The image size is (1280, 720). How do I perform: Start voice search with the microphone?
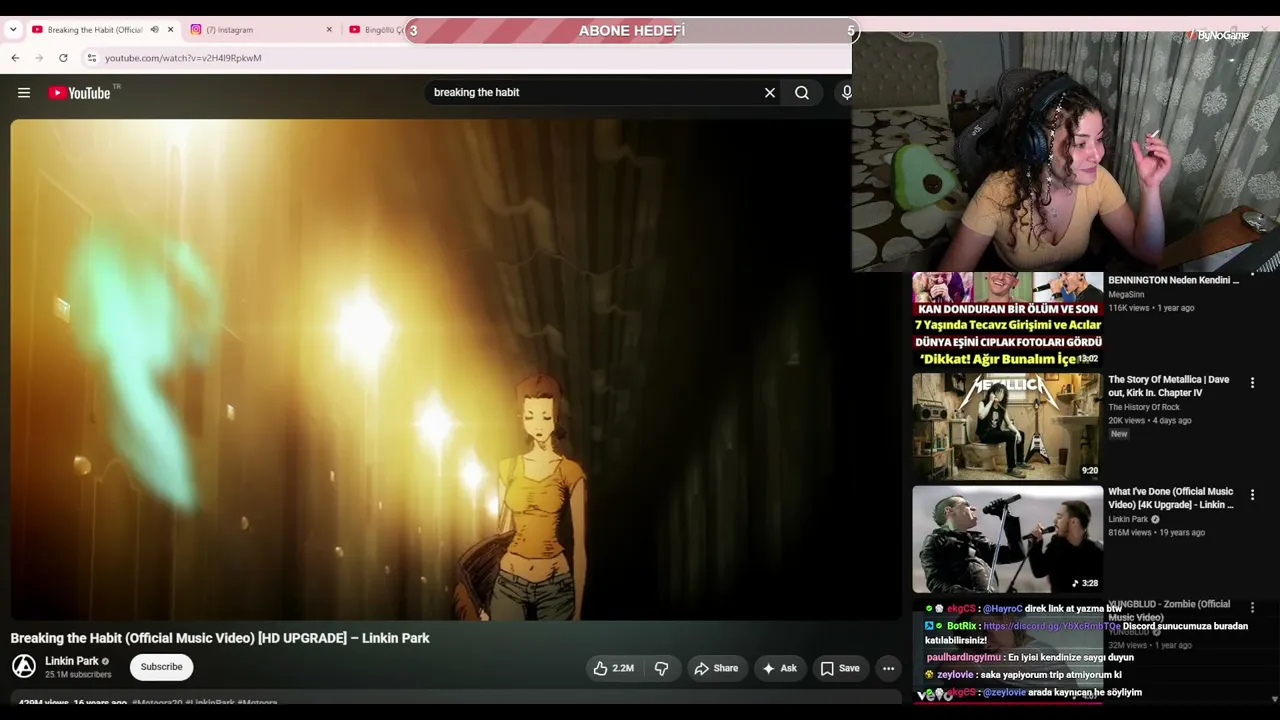coord(846,93)
